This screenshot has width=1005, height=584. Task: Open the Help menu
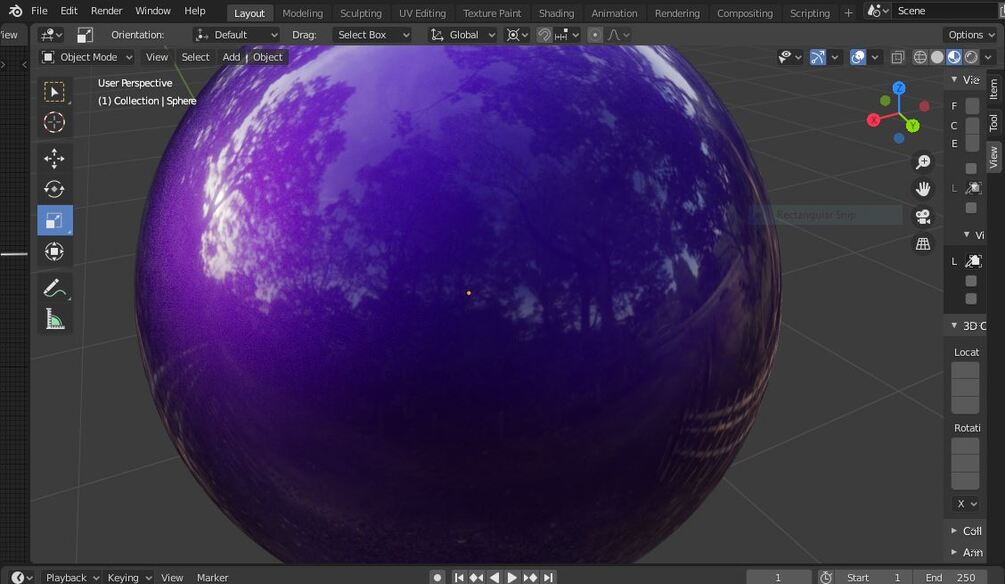(x=195, y=11)
